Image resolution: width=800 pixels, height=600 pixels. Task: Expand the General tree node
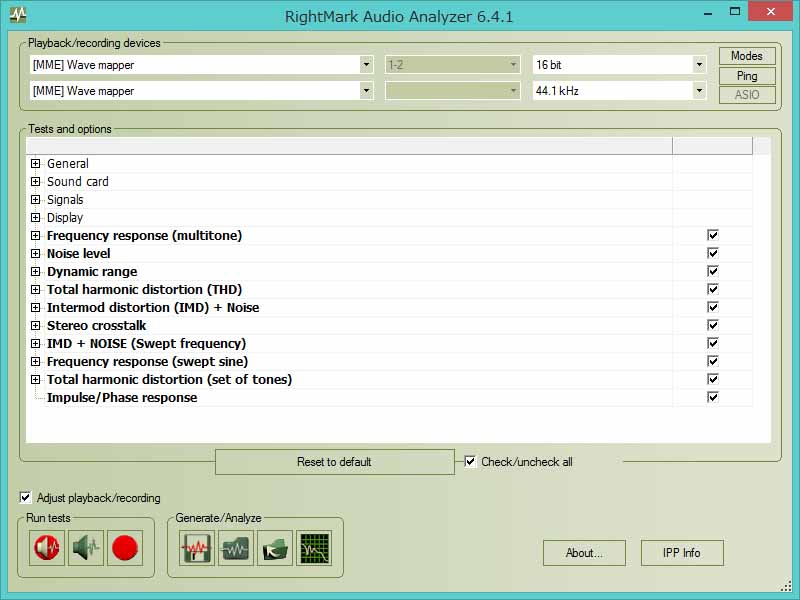[35, 164]
